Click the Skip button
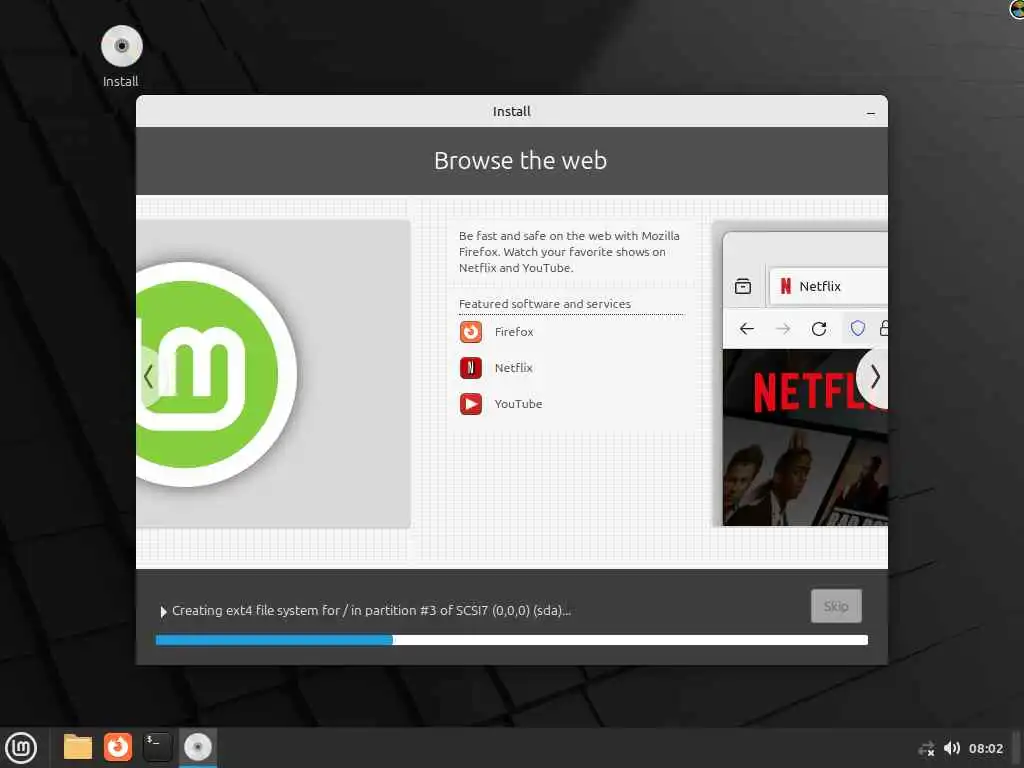1024x768 pixels. point(836,606)
